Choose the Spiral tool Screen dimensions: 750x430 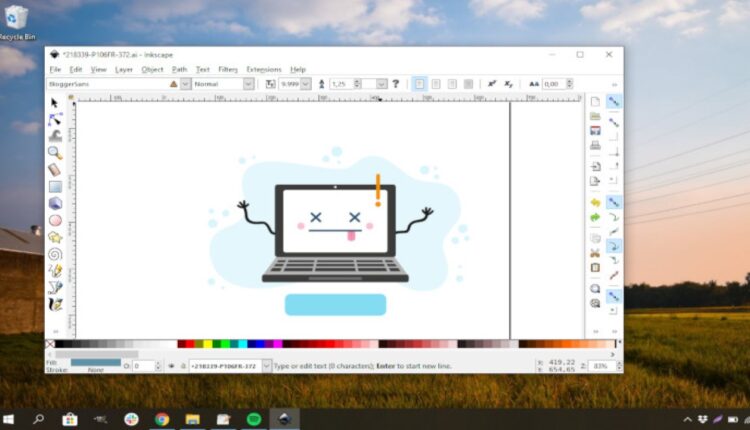click(x=55, y=254)
